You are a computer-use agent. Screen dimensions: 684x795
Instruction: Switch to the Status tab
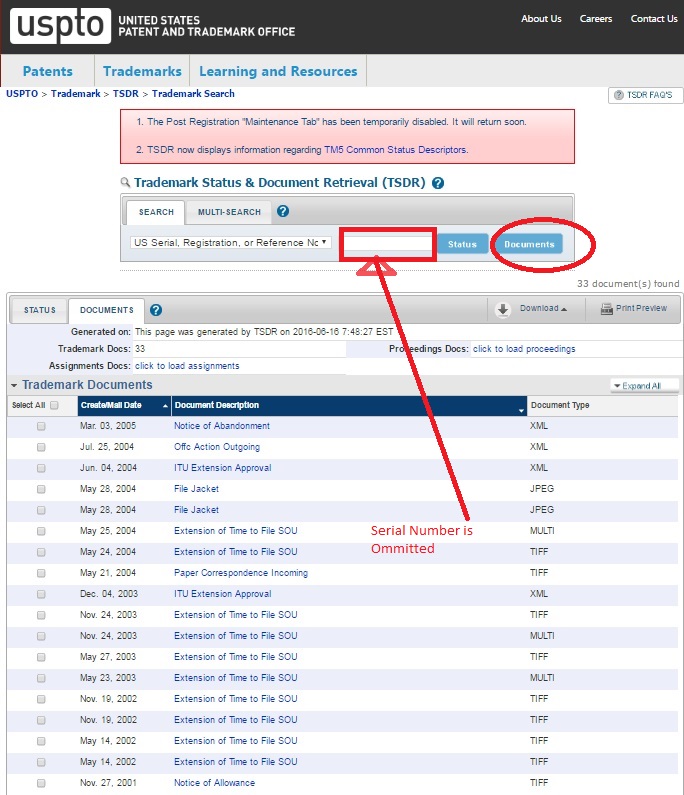coord(40,310)
